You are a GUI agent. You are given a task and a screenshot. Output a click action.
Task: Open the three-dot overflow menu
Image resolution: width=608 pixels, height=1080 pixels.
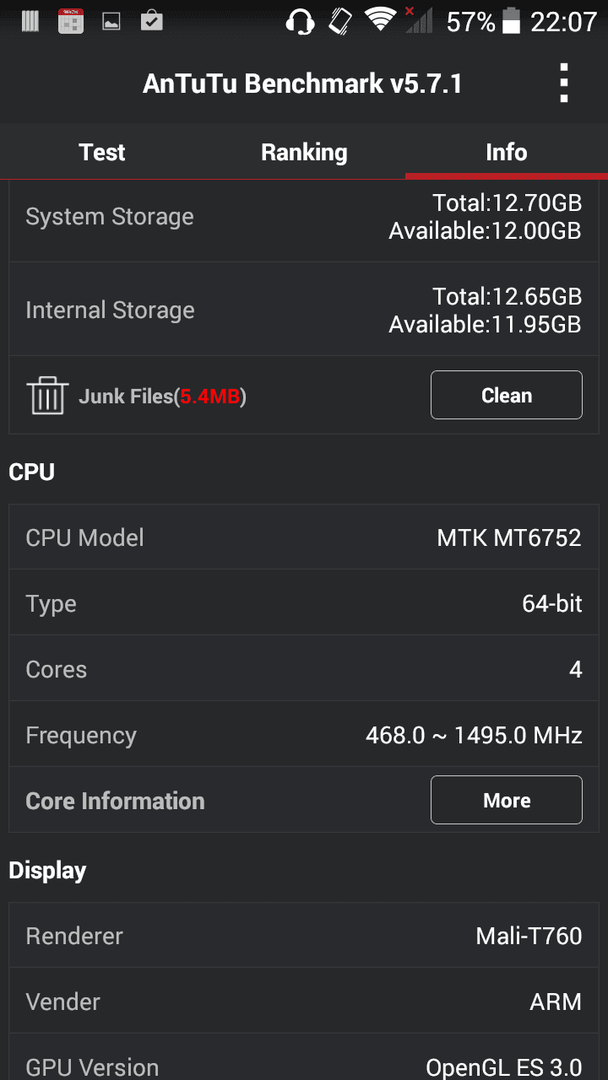564,83
